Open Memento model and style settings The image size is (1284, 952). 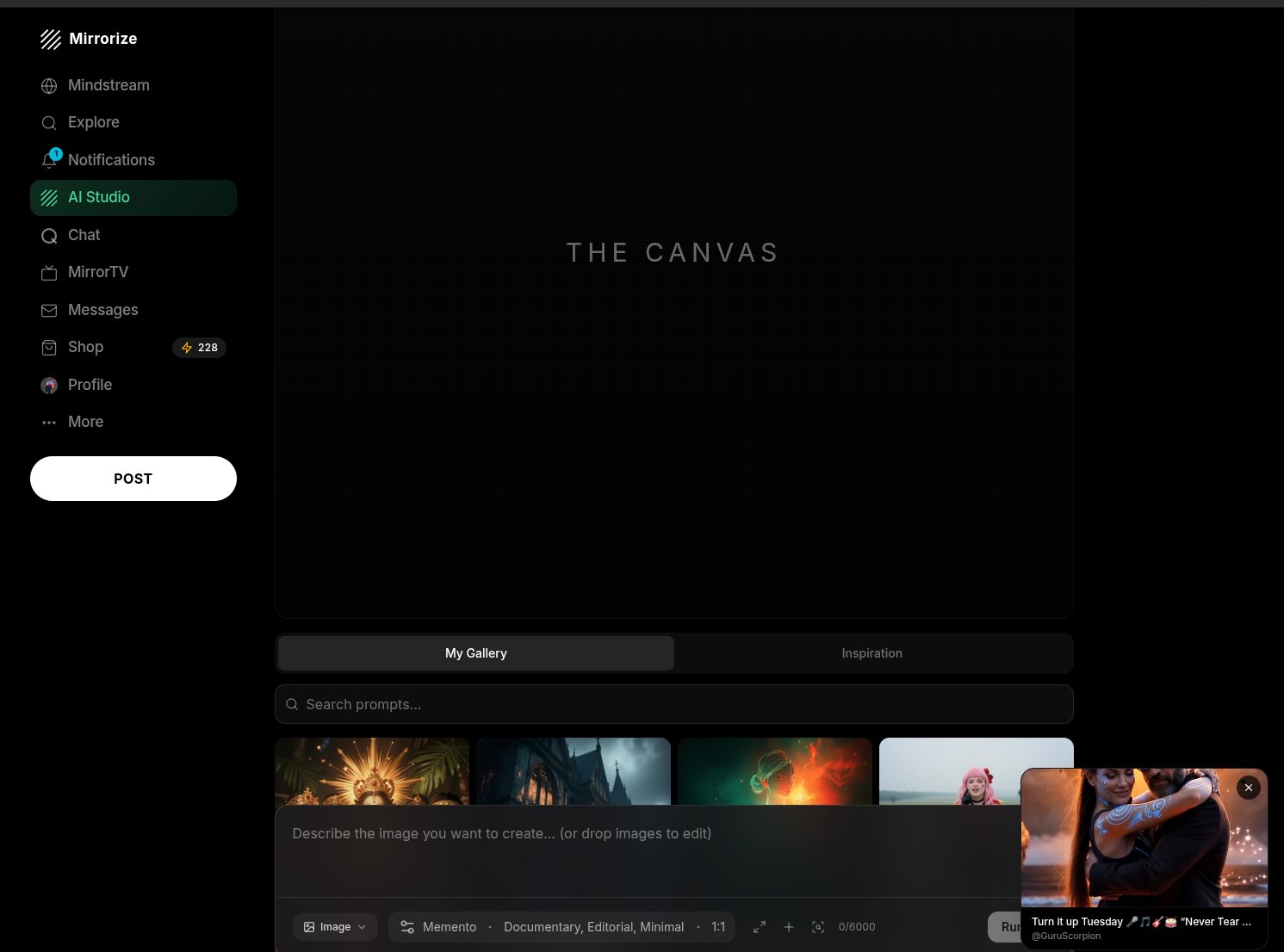tap(561, 927)
